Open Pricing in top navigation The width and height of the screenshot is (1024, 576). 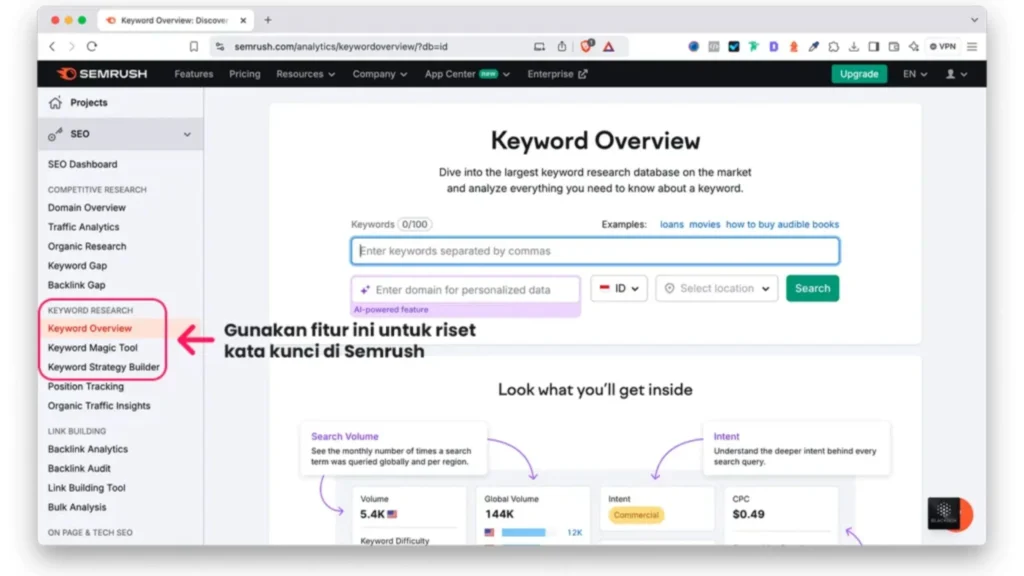[x=245, y=74]
